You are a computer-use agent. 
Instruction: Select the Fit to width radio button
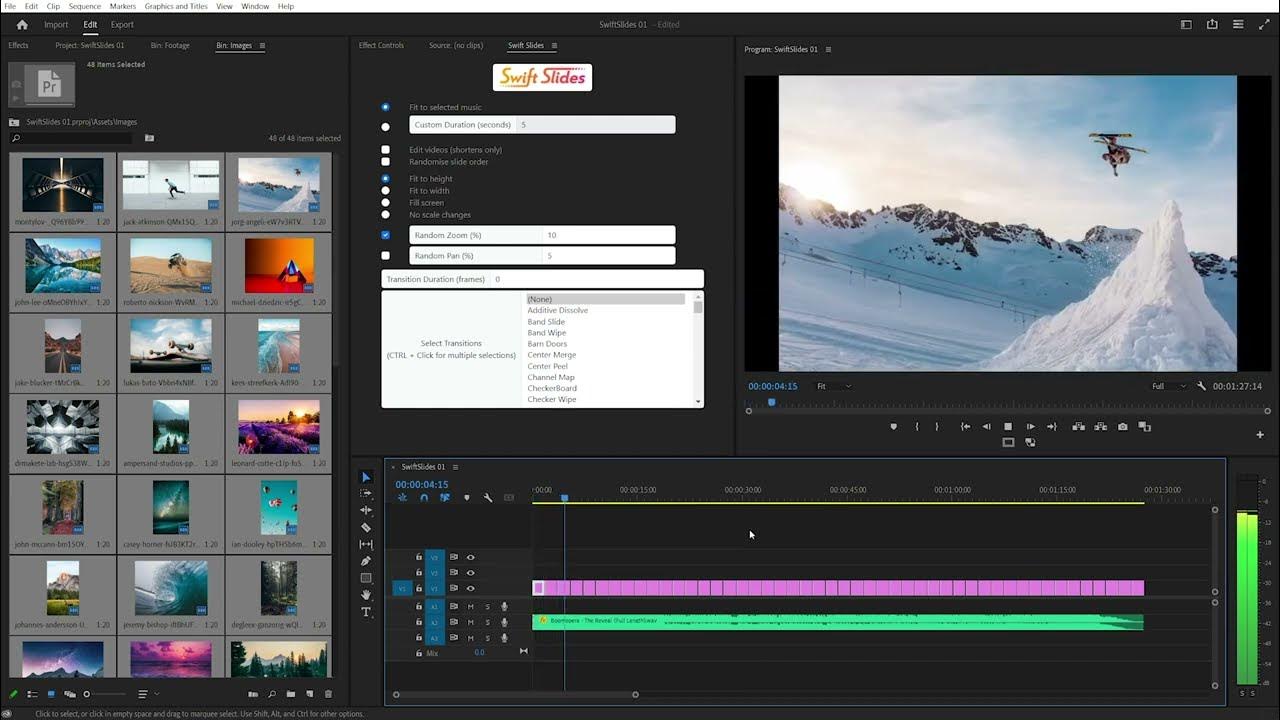pyautogui.click(x=386, y=190)
